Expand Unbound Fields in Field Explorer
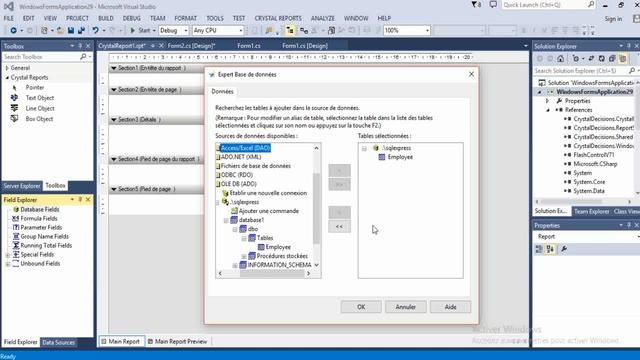The height and width of the screenshot is (360, 640). click(7, 264)
